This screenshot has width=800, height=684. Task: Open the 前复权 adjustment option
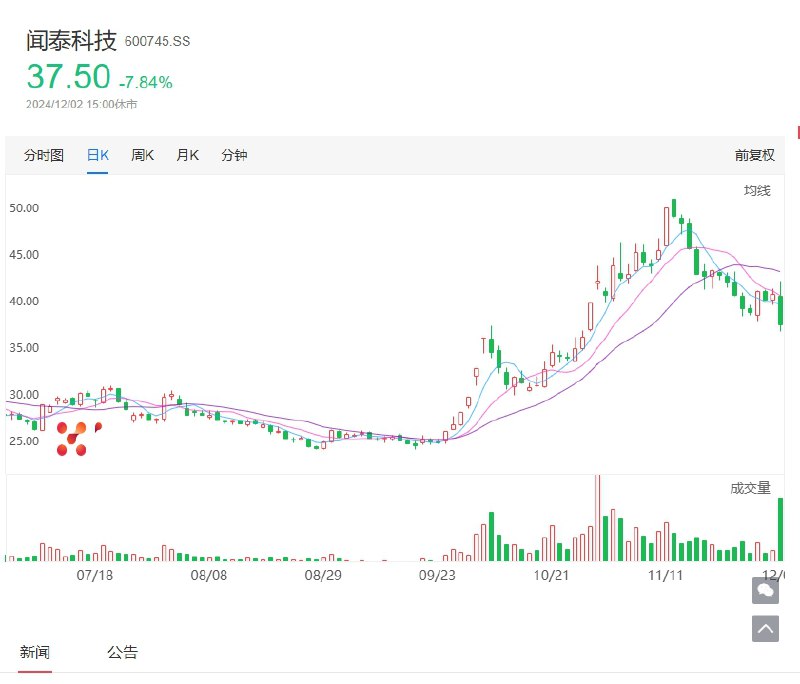(755, 155)
